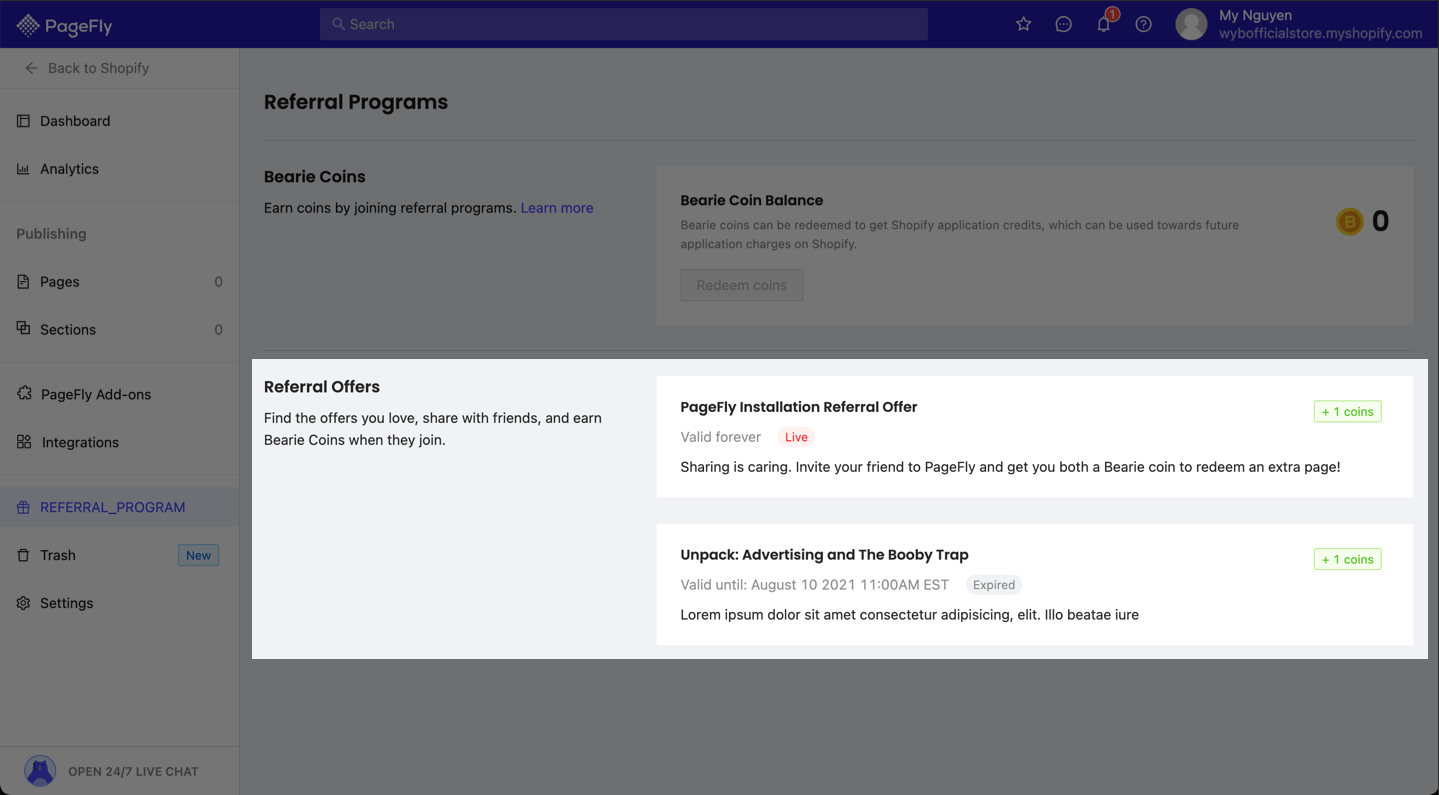Click the user avatar picture
The image size is (1439, 795).
point(1191,24)
